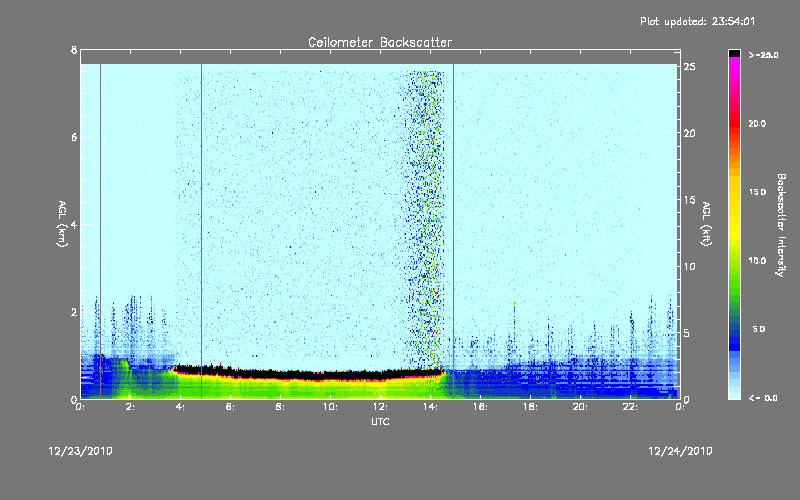Click the vertical gray marker line near 15 UTC

coord(453,231)
